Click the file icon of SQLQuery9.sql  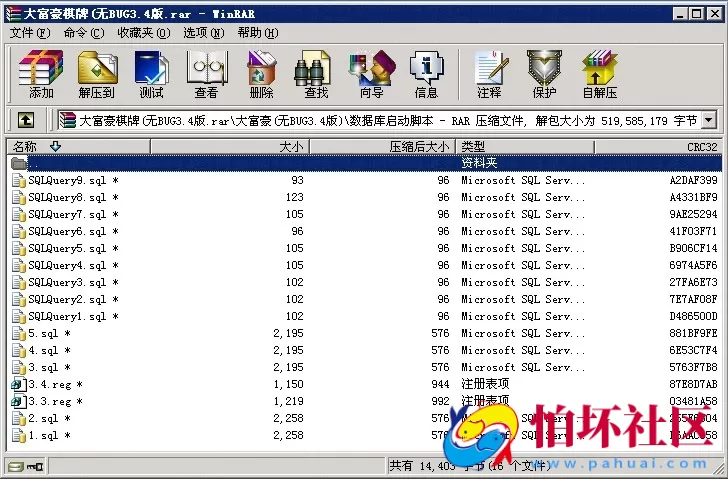(19, 180)
